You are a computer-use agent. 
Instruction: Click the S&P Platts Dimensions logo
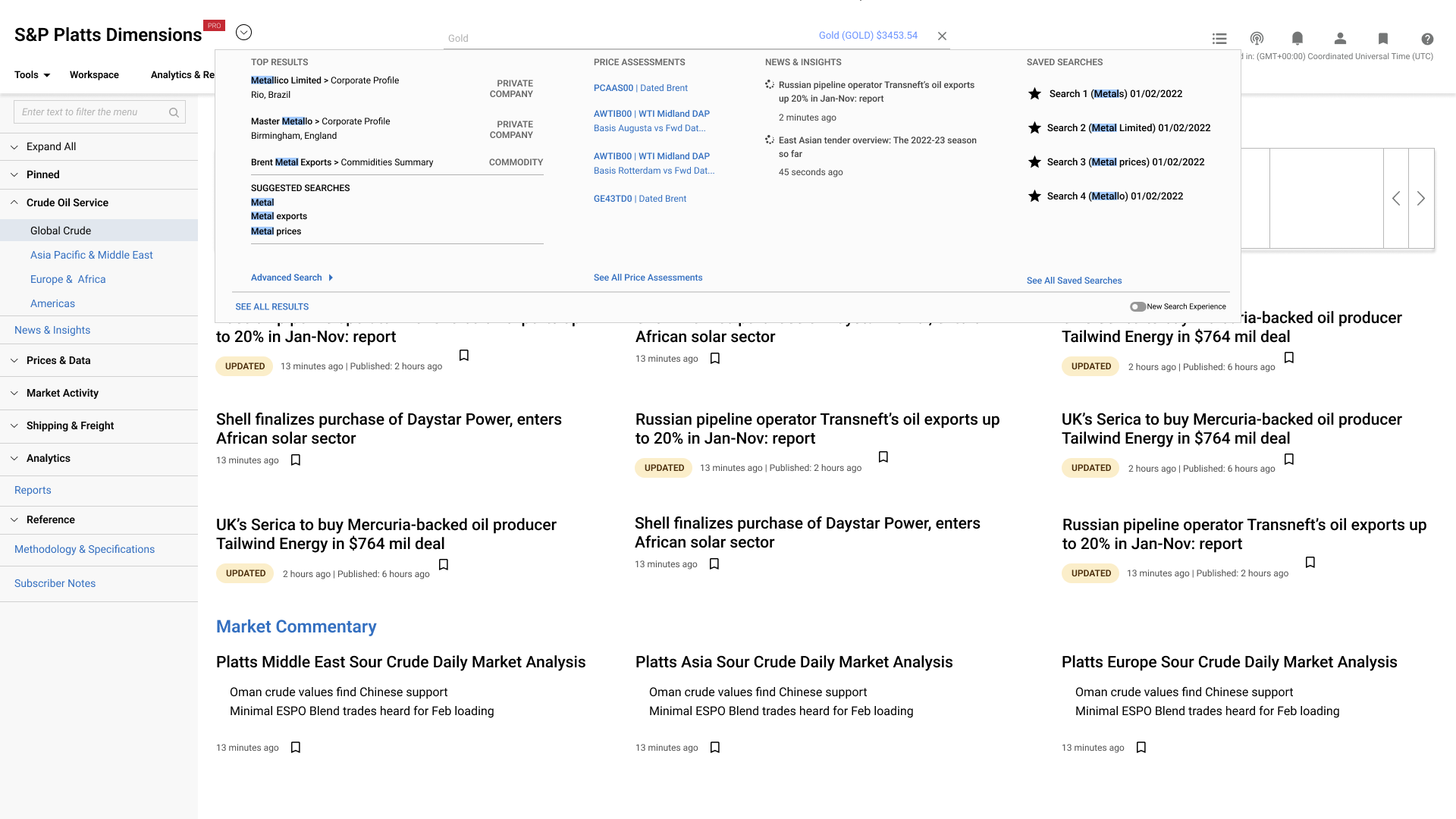108,35
